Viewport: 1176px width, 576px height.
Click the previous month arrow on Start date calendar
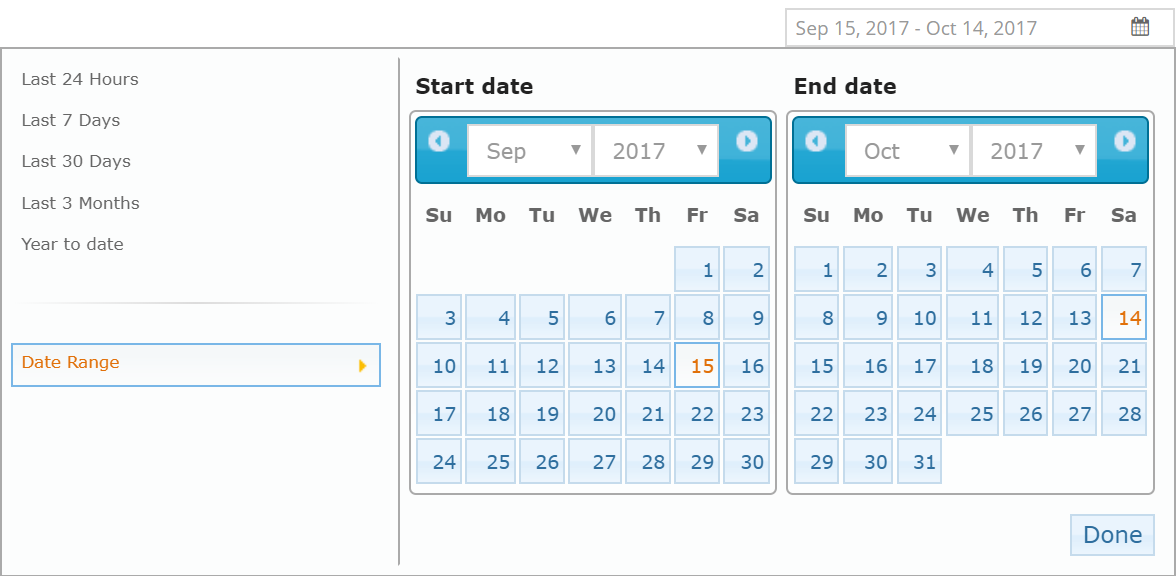(440, 142)
